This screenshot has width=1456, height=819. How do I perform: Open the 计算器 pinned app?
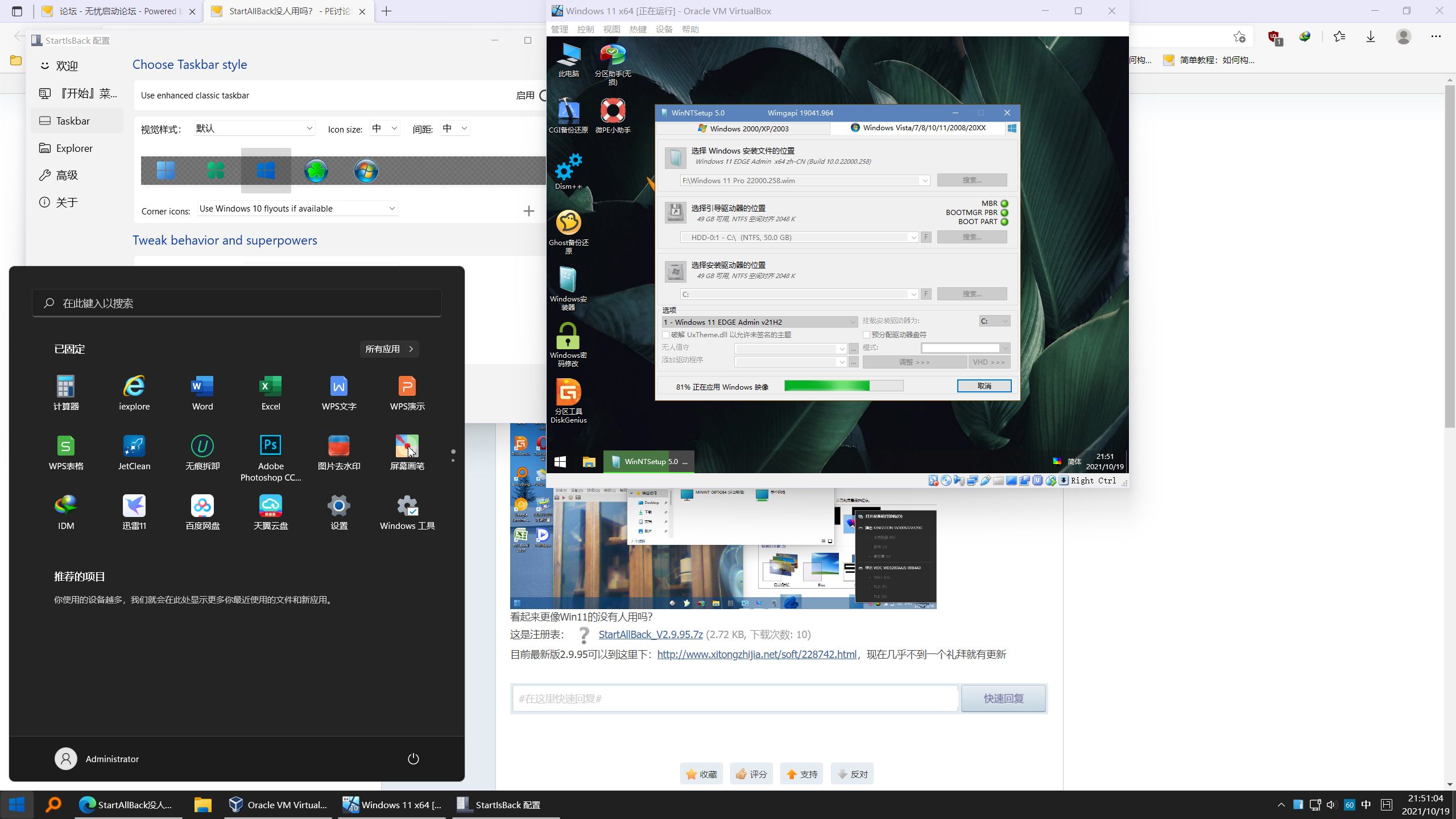(x=66, y=392)
